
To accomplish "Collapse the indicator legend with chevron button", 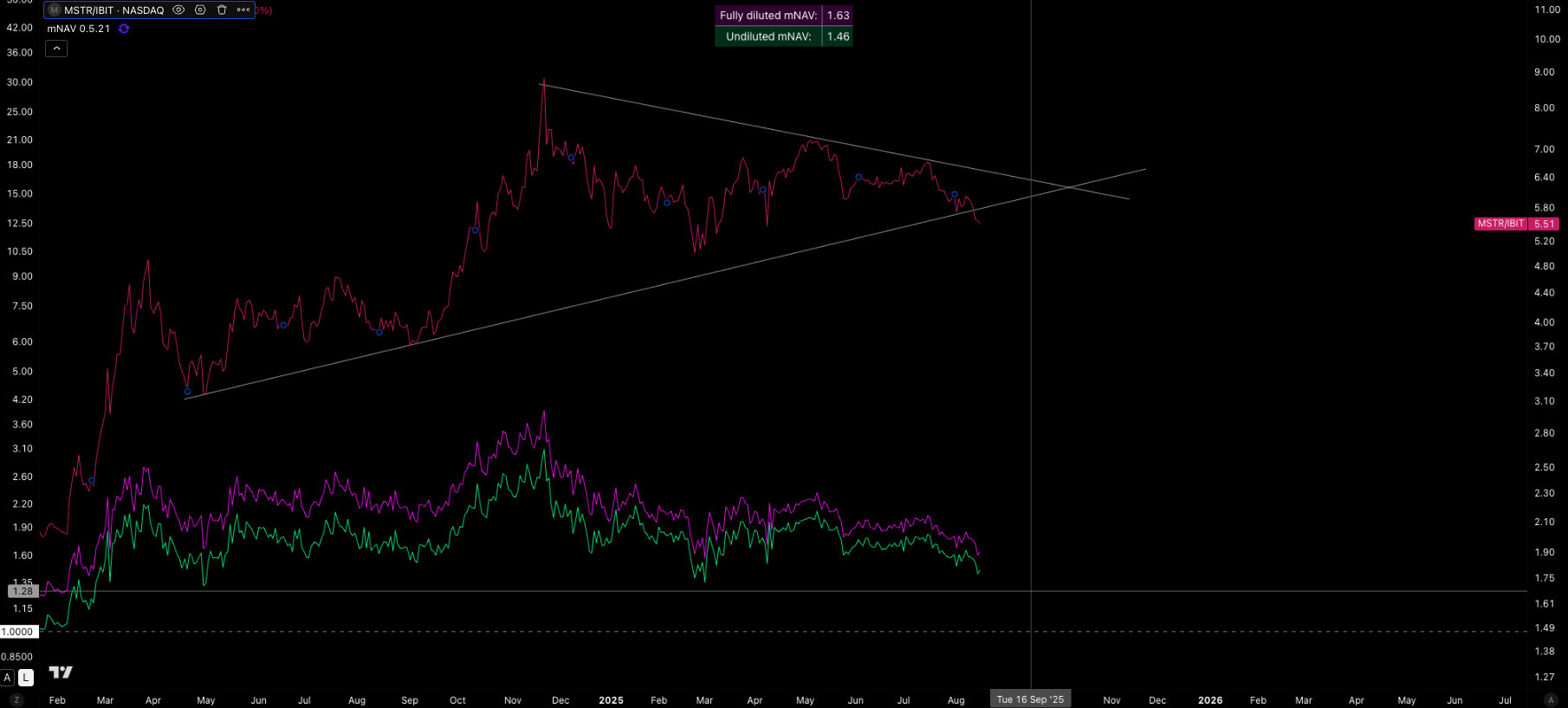I will pyautogui.click(x=56, y=49).
